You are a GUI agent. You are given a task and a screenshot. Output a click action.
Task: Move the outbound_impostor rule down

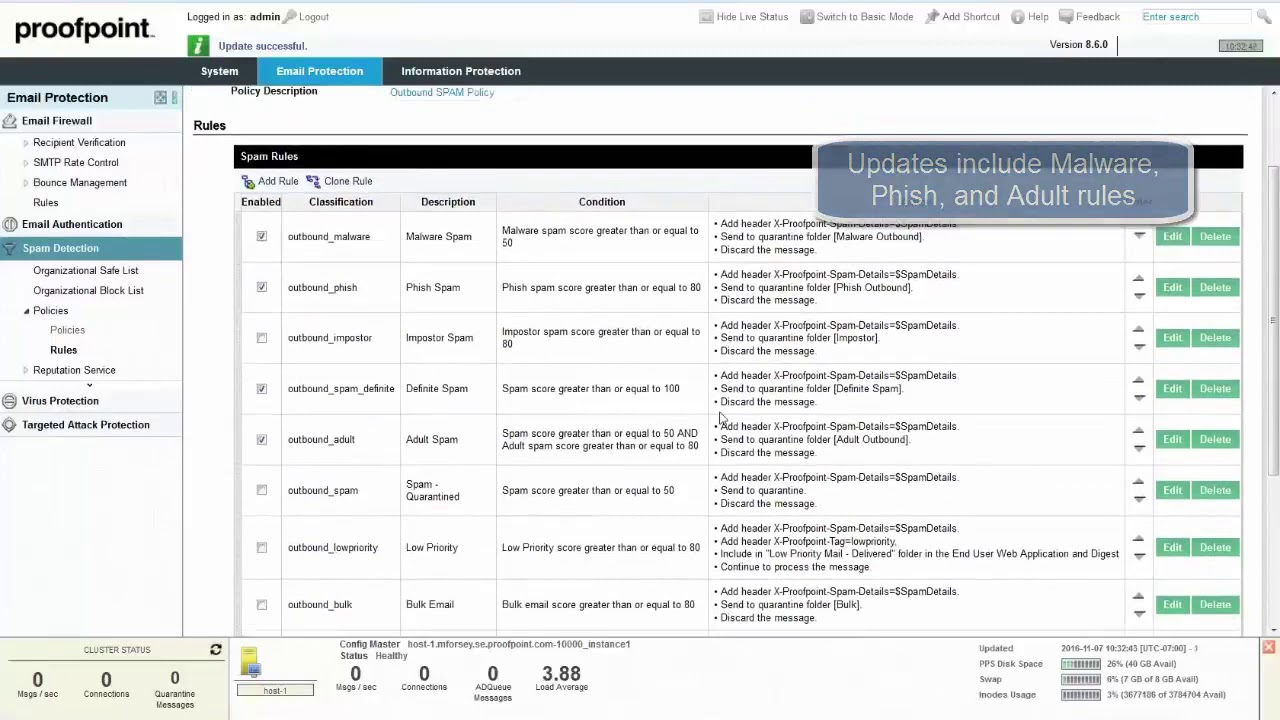point(1138,346)
